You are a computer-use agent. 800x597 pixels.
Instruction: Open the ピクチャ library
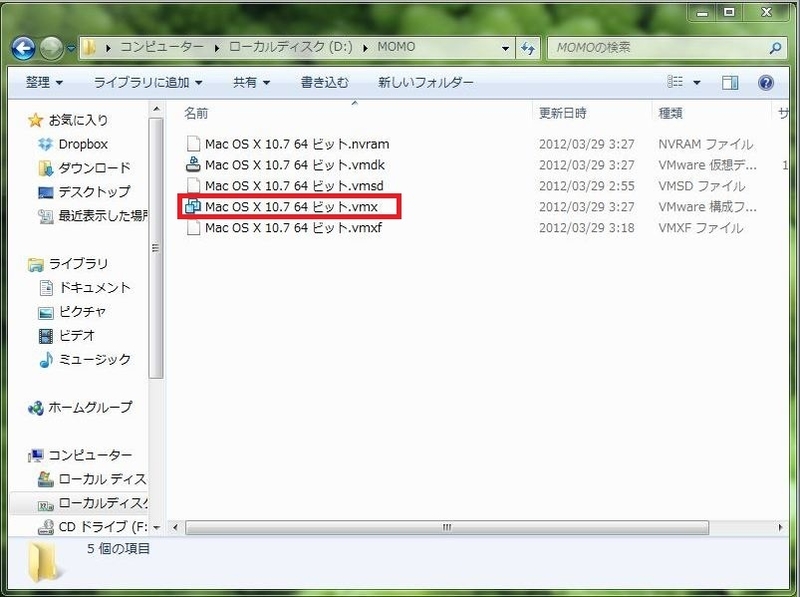coord(82,312)
